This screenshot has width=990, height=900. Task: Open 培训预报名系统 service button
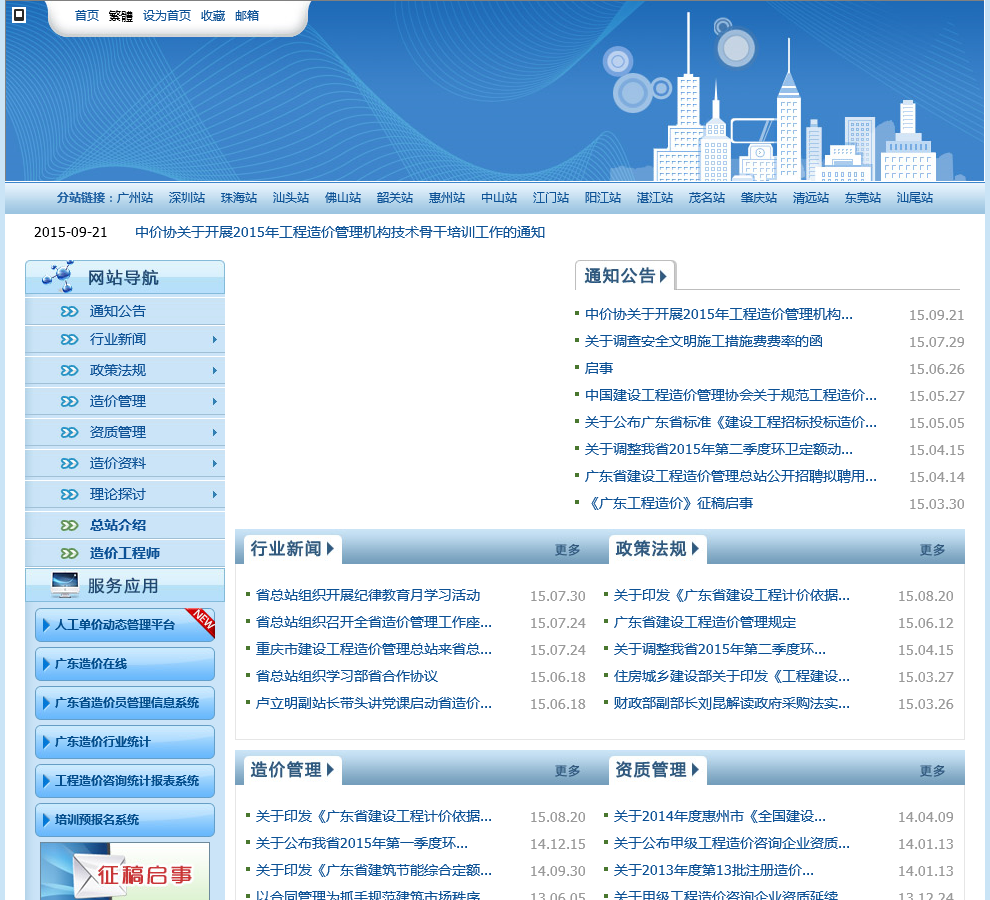(x=124, y=820)
